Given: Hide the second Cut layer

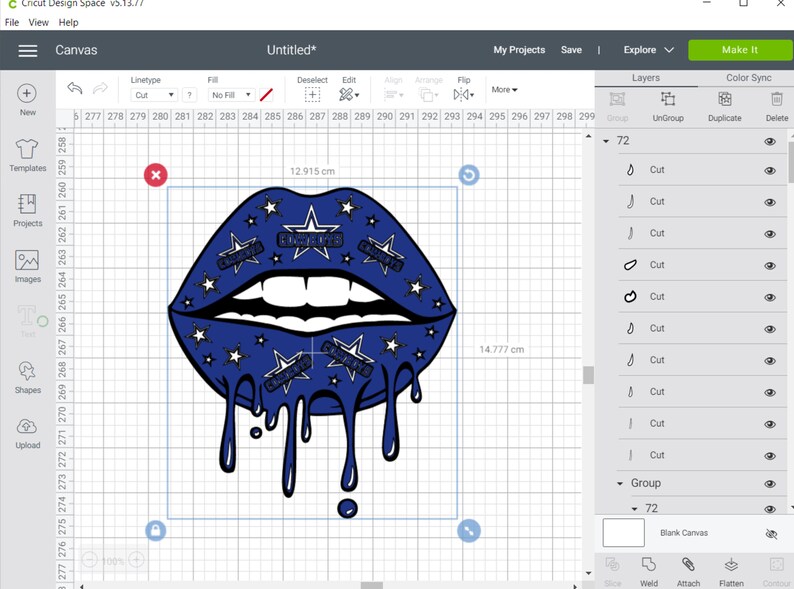Looking at the screenshot, I should [770, 203].
